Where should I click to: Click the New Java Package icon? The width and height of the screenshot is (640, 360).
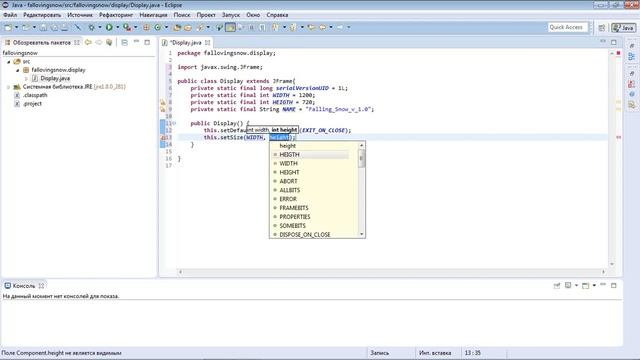(x=146, y=27)
